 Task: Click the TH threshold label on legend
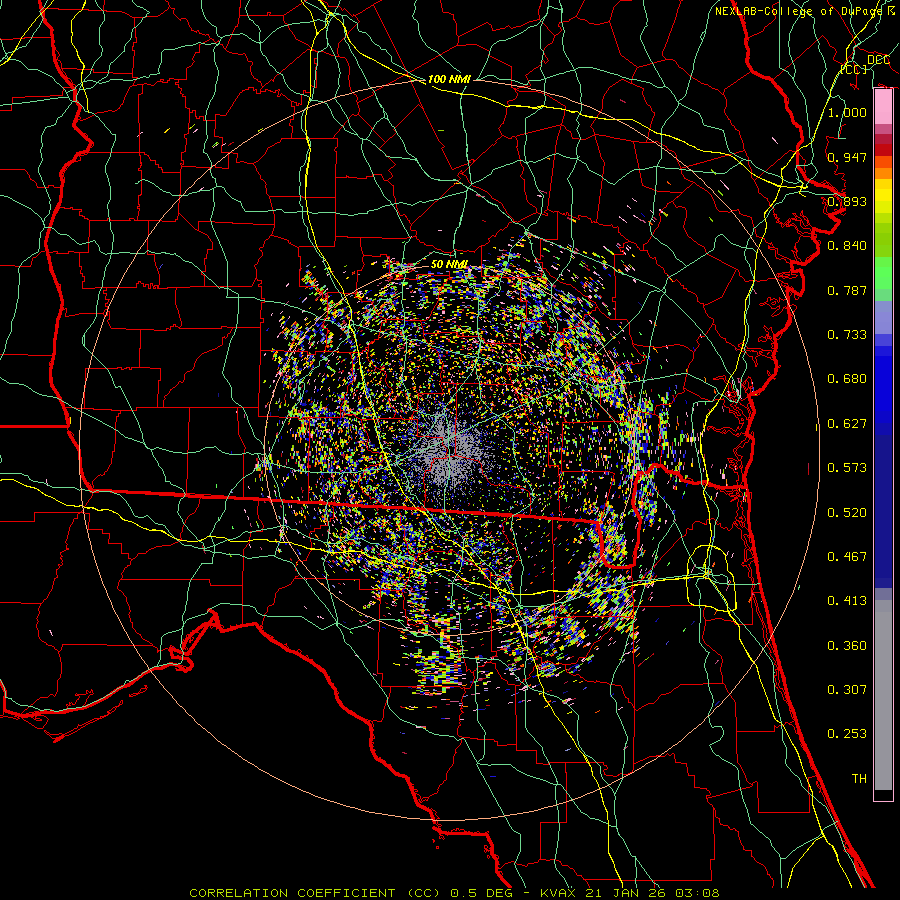pyautogui.click(x=858, y=778)
